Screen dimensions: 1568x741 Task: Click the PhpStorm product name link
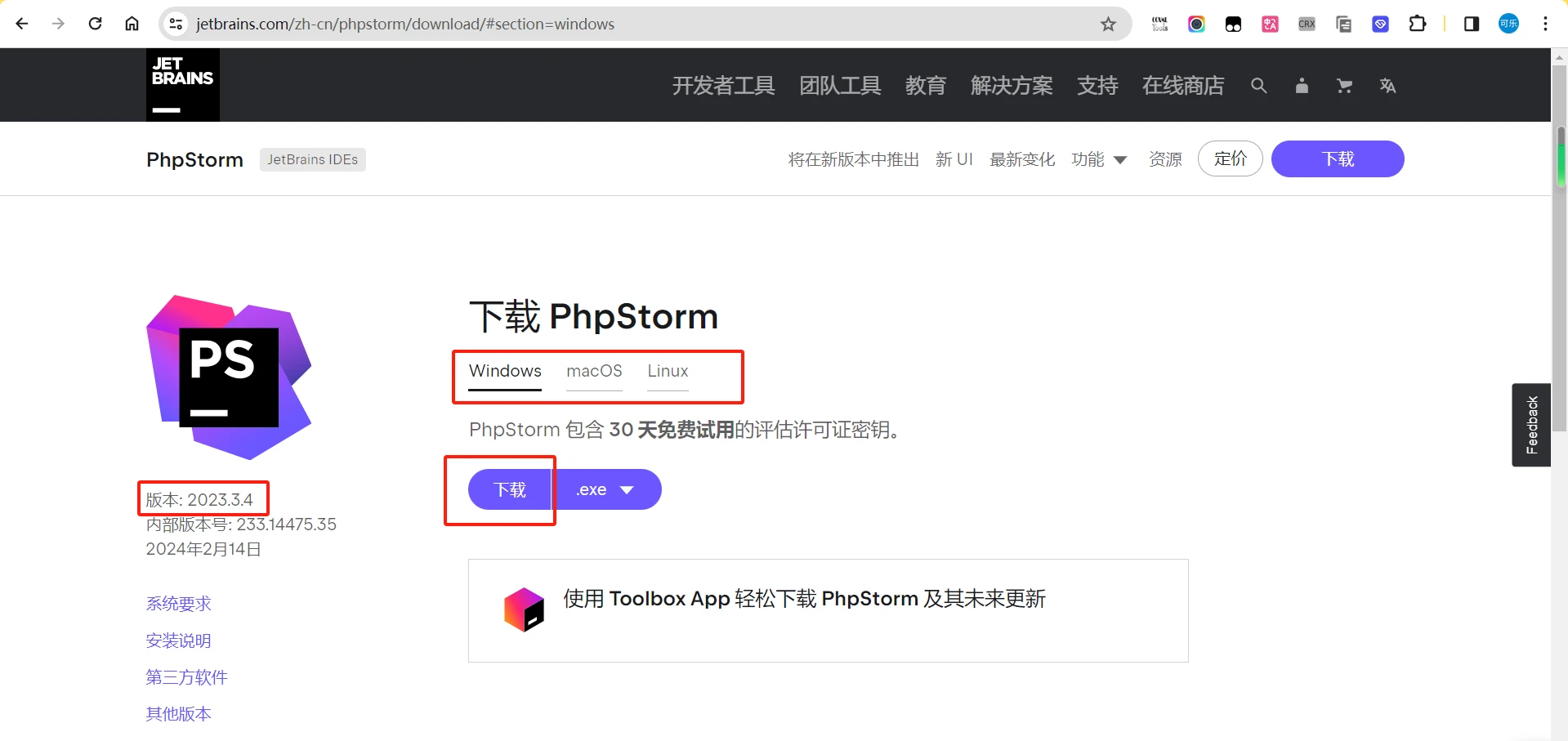click(194, 159)
